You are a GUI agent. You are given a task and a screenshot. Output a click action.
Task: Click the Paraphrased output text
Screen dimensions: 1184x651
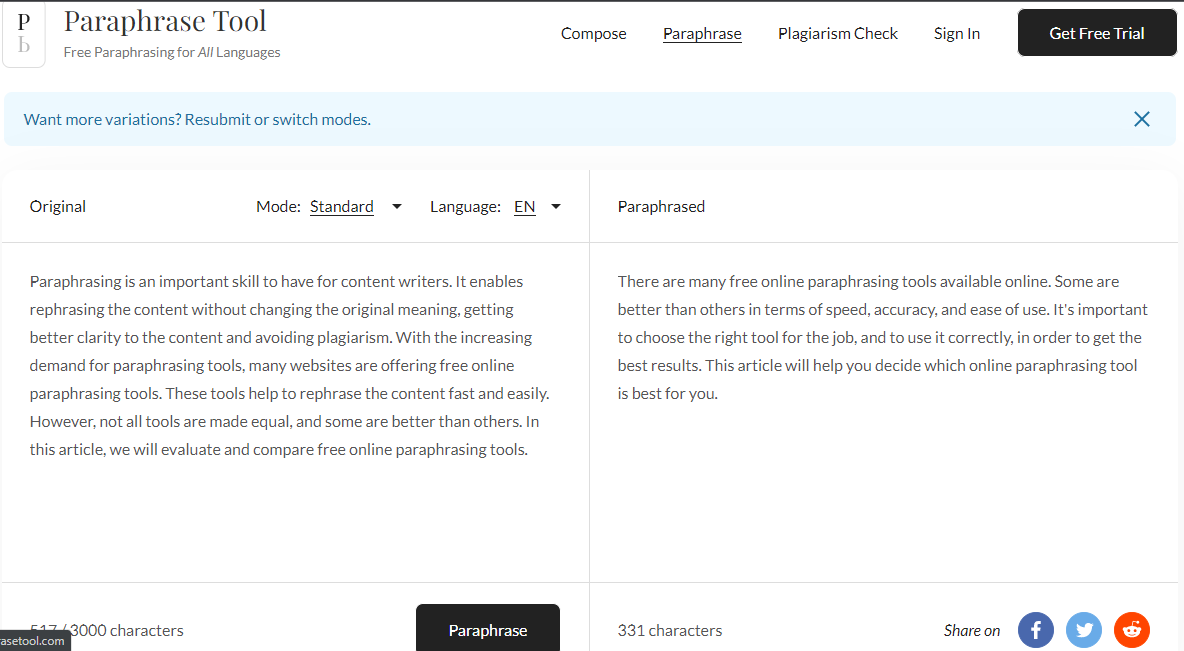click(x=882, y=338)
